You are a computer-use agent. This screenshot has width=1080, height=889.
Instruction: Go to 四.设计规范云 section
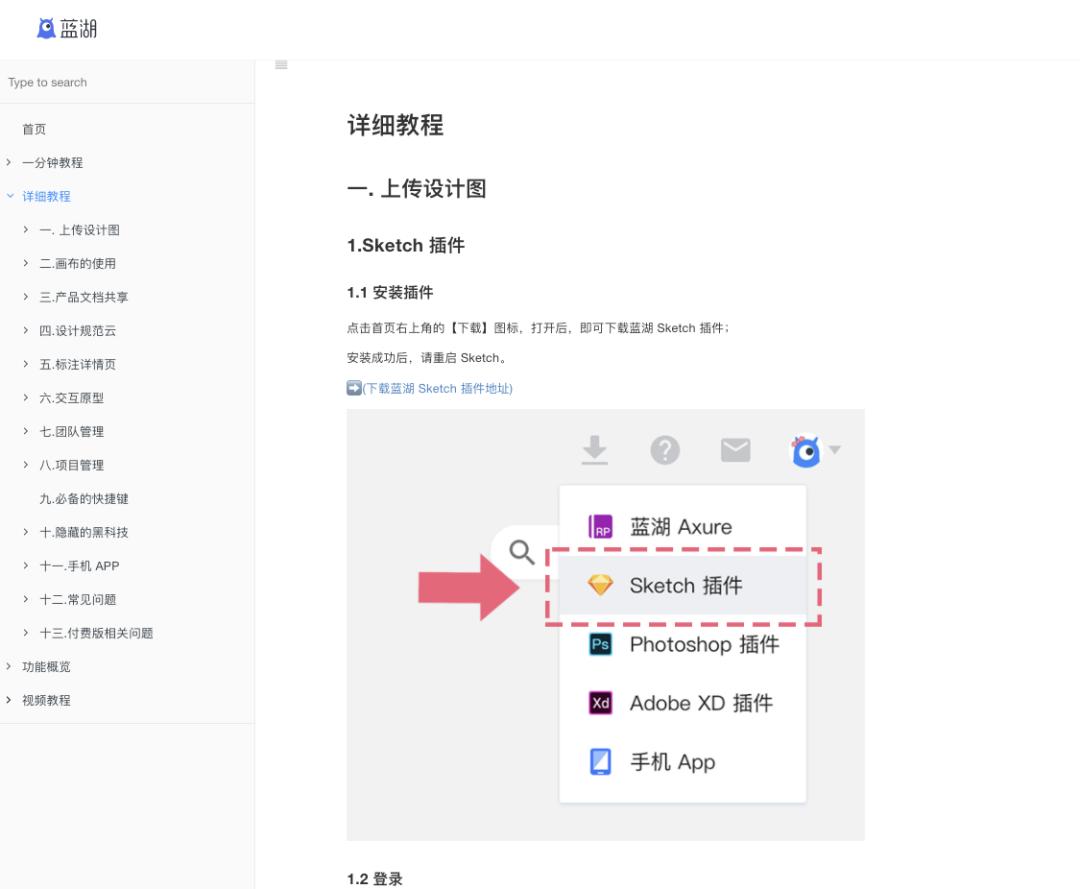[78, 331]
